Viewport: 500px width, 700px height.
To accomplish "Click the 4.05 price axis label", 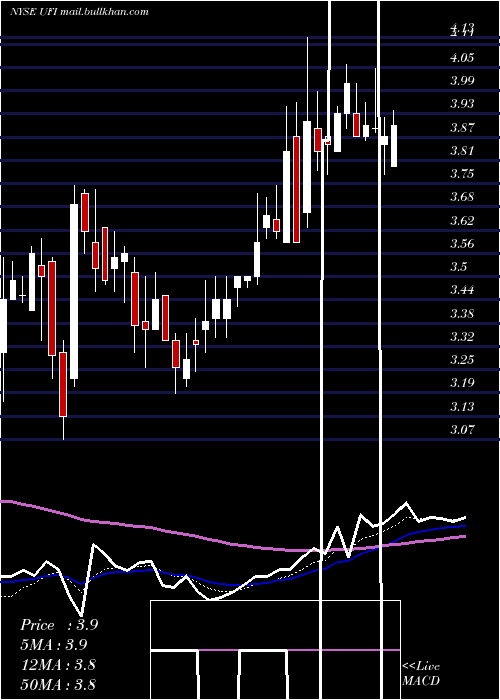I will coord(462,58).
